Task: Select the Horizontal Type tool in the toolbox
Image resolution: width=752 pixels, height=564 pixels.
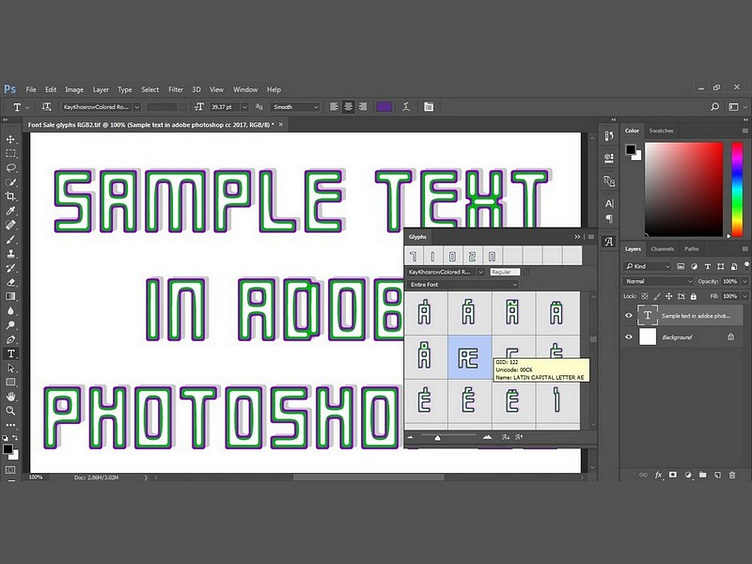Action: point(11,354)
